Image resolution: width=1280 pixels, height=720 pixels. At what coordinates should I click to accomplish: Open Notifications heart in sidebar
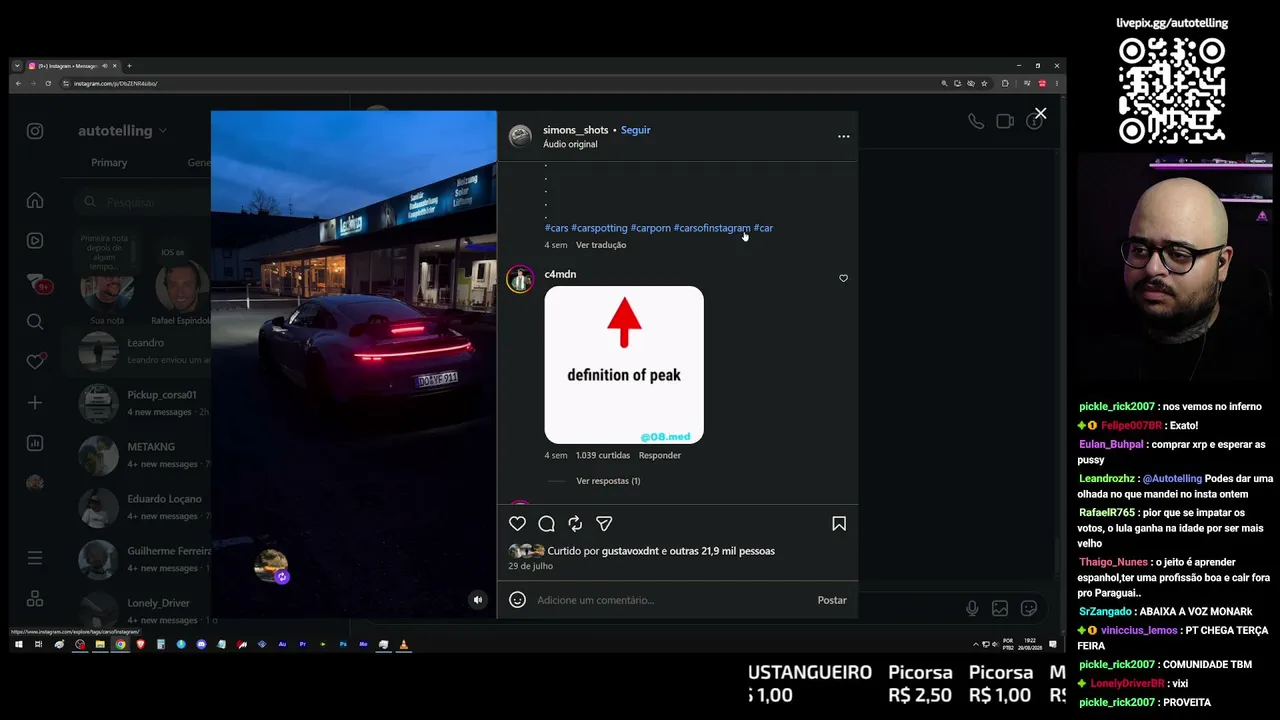click(35, 361)
